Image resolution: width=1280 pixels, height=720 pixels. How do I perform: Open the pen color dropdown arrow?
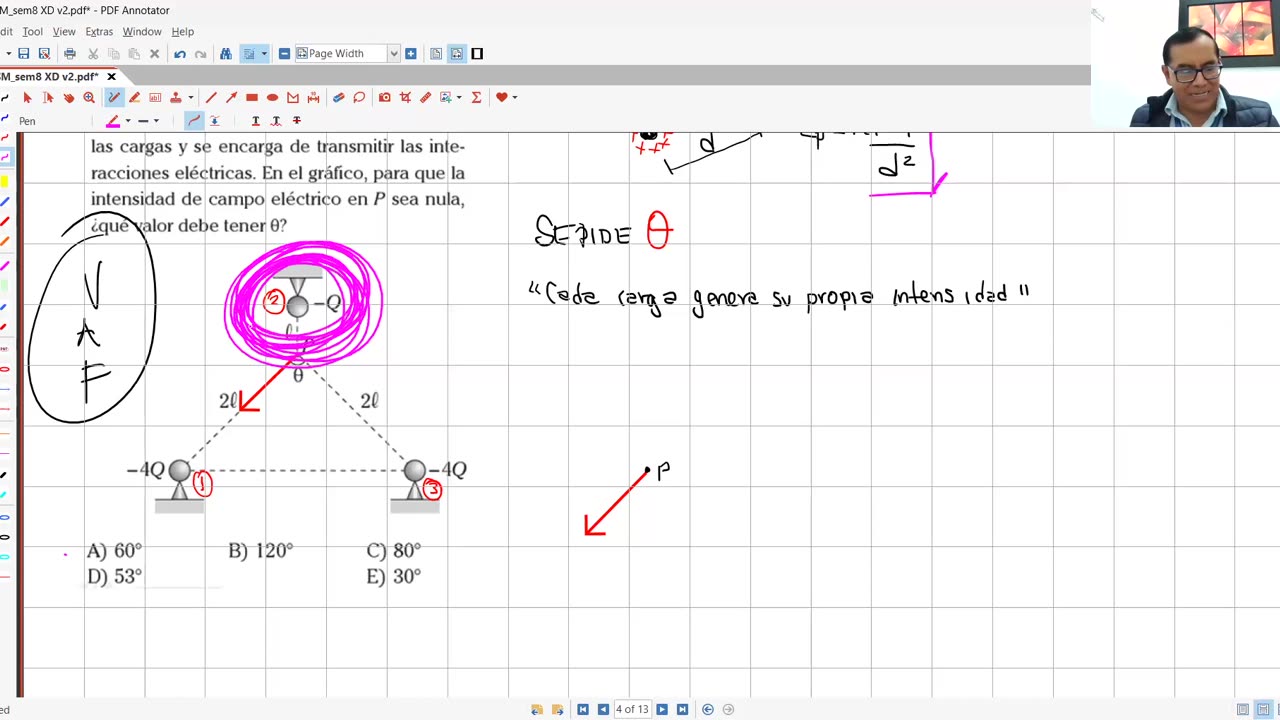(128, 121)
